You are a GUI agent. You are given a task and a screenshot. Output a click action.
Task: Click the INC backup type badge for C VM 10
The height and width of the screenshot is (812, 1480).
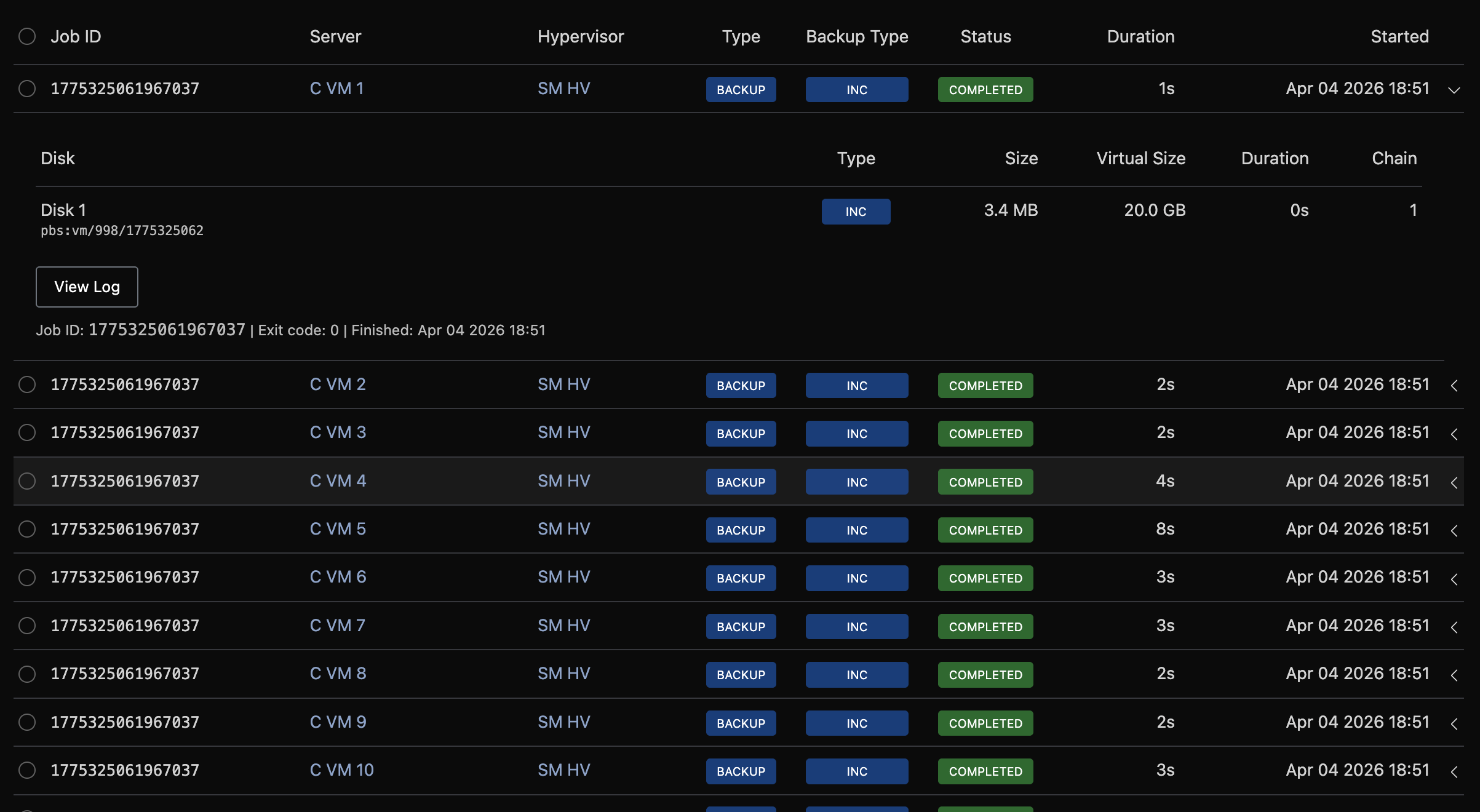click(x=856, y=771)
